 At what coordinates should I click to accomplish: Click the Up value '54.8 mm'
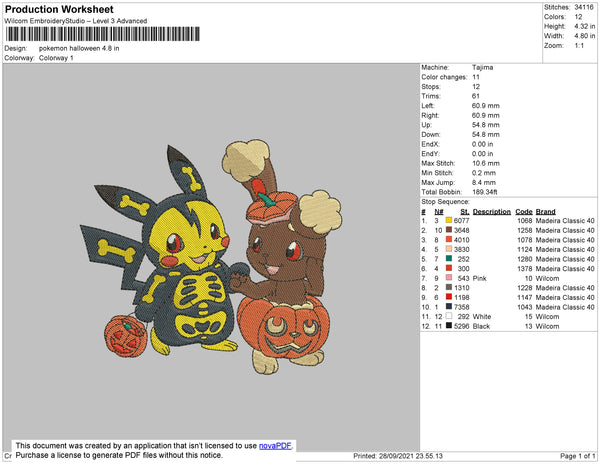pos(486,125)
